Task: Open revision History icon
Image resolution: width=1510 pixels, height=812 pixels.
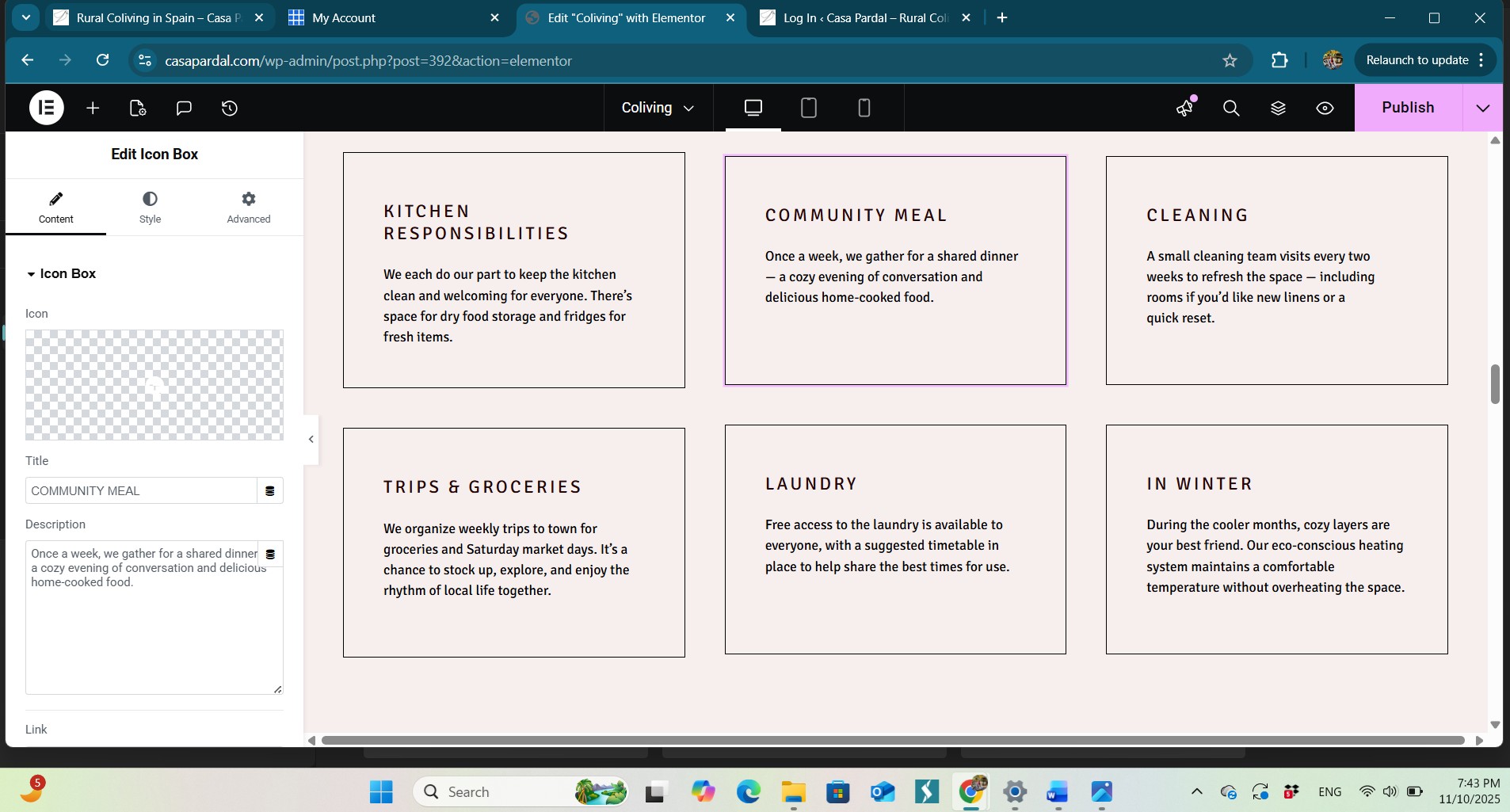Action: pos(230,108)
